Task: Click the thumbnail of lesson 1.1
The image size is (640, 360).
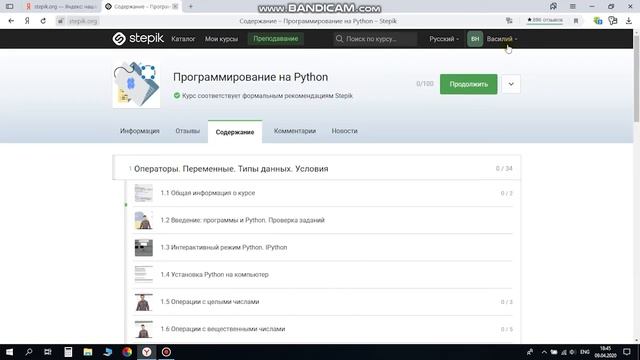Action: tap(144, 193)
